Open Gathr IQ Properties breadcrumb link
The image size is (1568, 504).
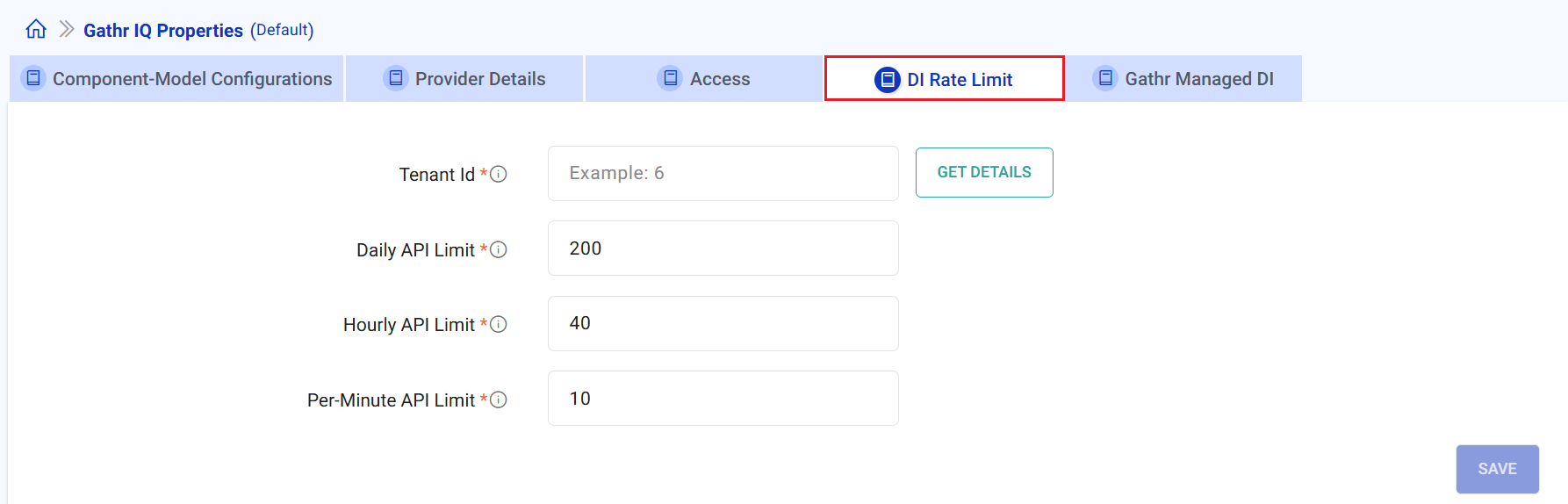[x=163, y=30]
